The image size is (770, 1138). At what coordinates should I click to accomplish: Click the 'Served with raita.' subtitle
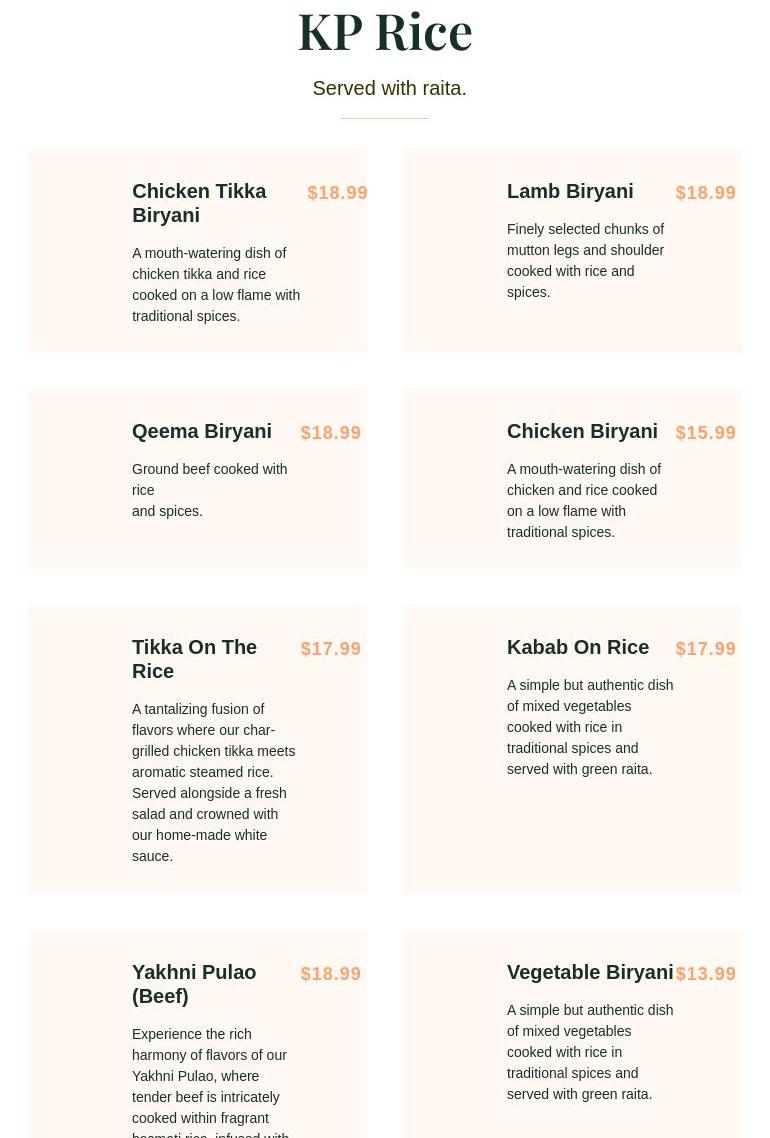389,88
